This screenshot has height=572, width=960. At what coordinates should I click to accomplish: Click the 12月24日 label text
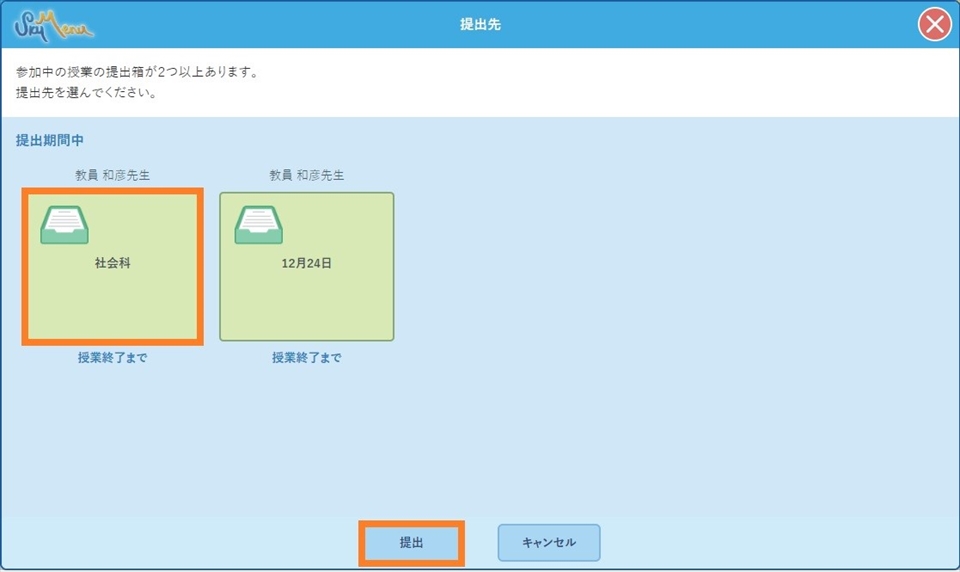[307, 265]
